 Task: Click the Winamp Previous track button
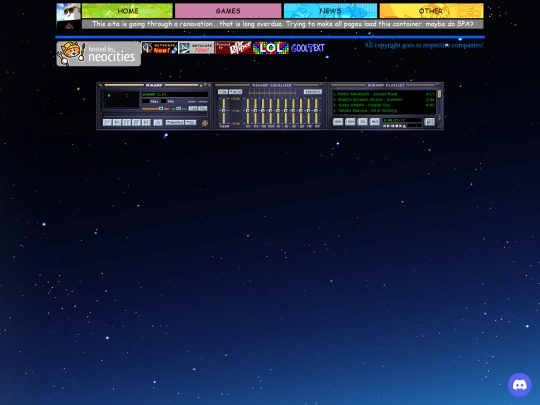pyautogui.click(x=107, y=122)
